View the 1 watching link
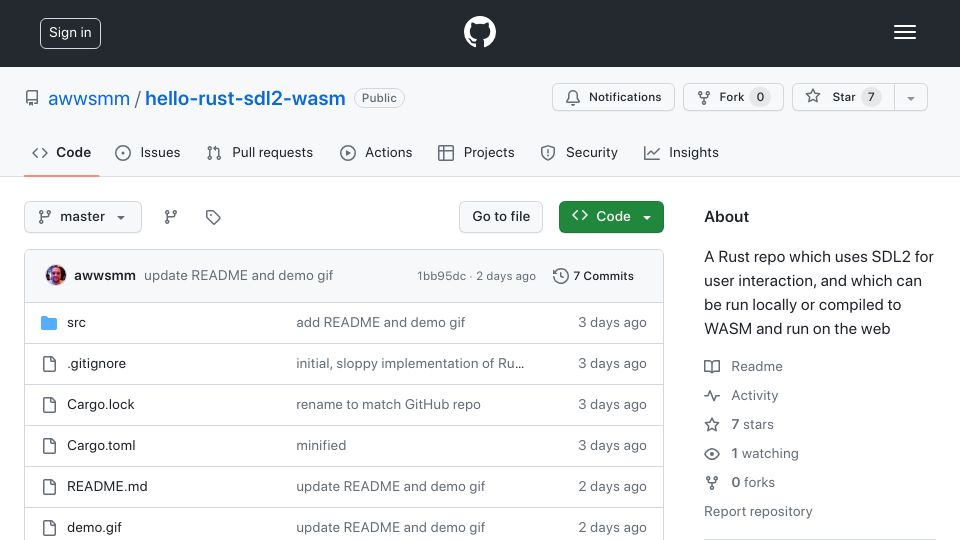Screen dimensions: 960x540 click(x=751, y=454)
